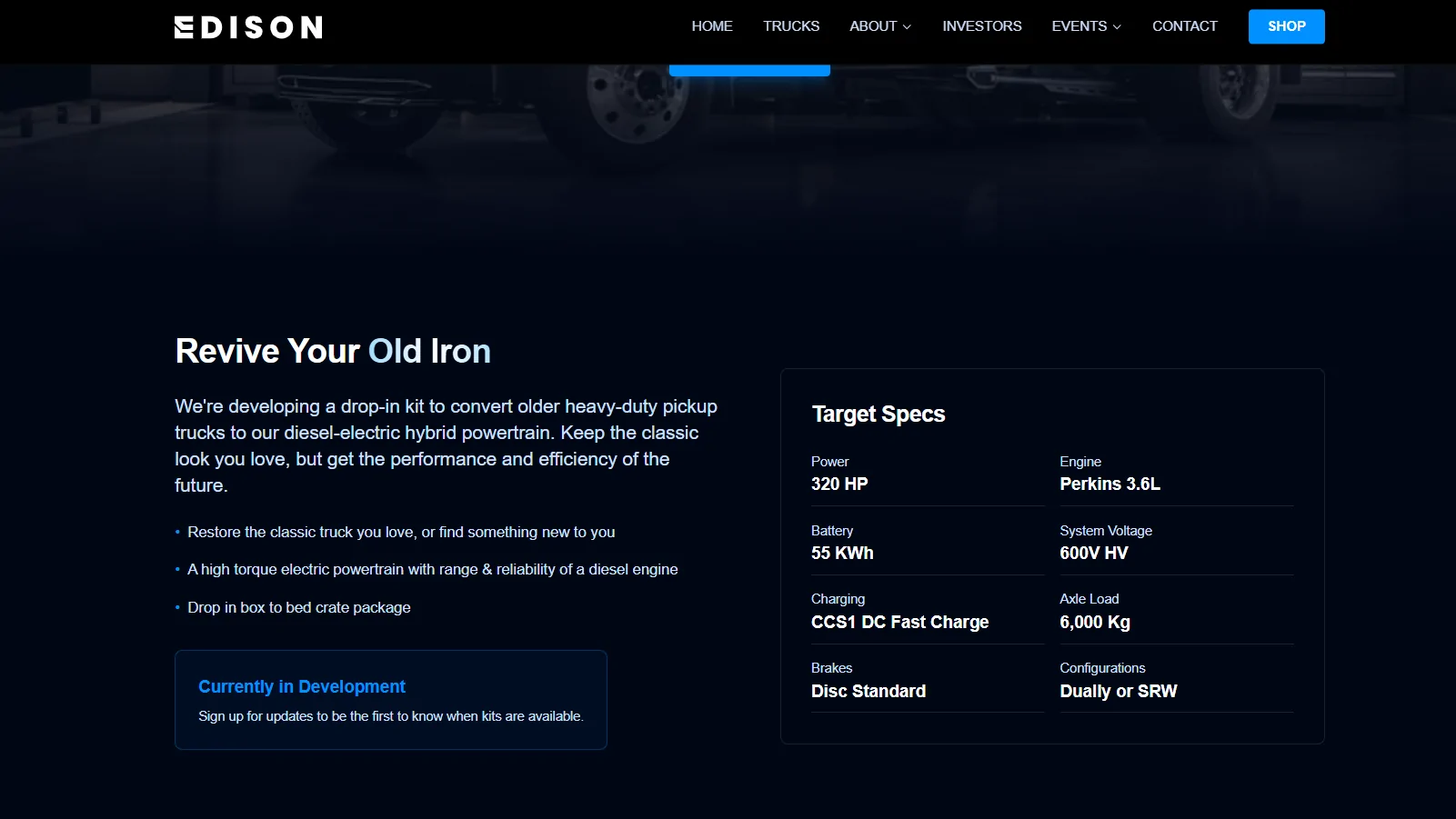Select HOME in the navigation bar
The height and width of the screenshot is (819, 1456).
pyautogui.click(x=711, y=26)
